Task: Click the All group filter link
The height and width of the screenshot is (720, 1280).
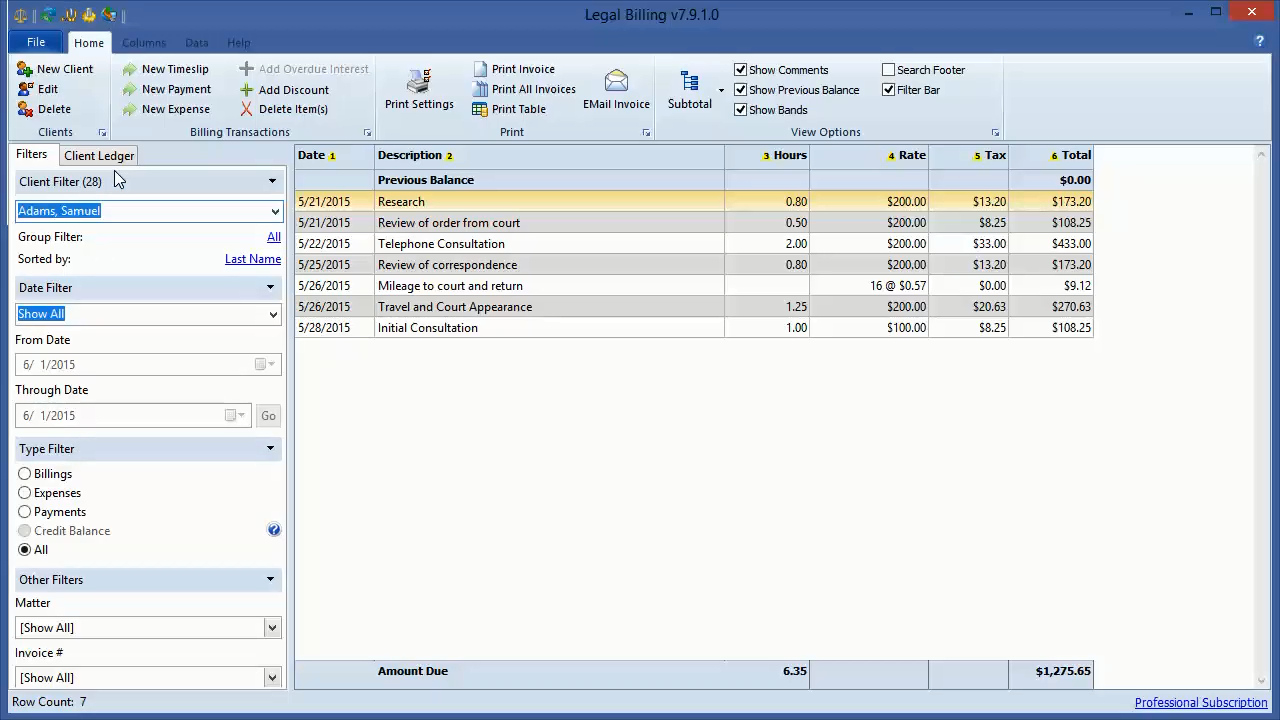Action: (x=274, y=237)
